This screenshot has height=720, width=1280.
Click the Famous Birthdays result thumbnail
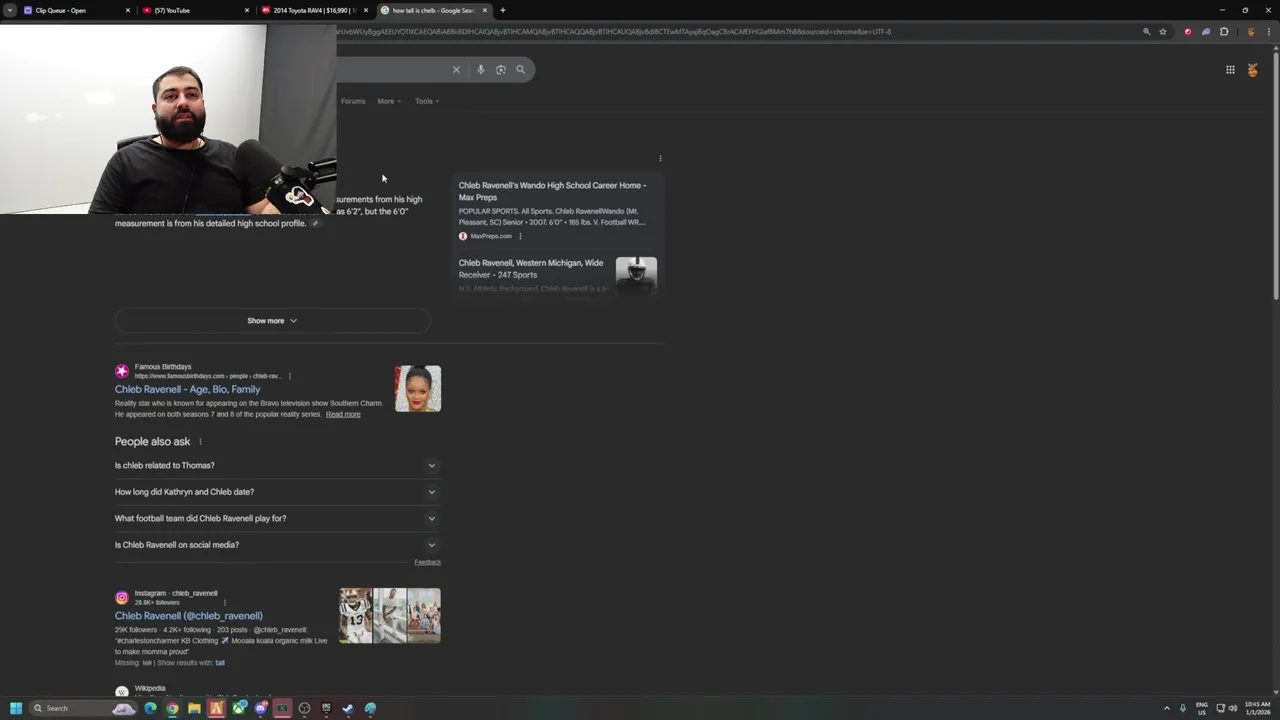tap(417, 389)
